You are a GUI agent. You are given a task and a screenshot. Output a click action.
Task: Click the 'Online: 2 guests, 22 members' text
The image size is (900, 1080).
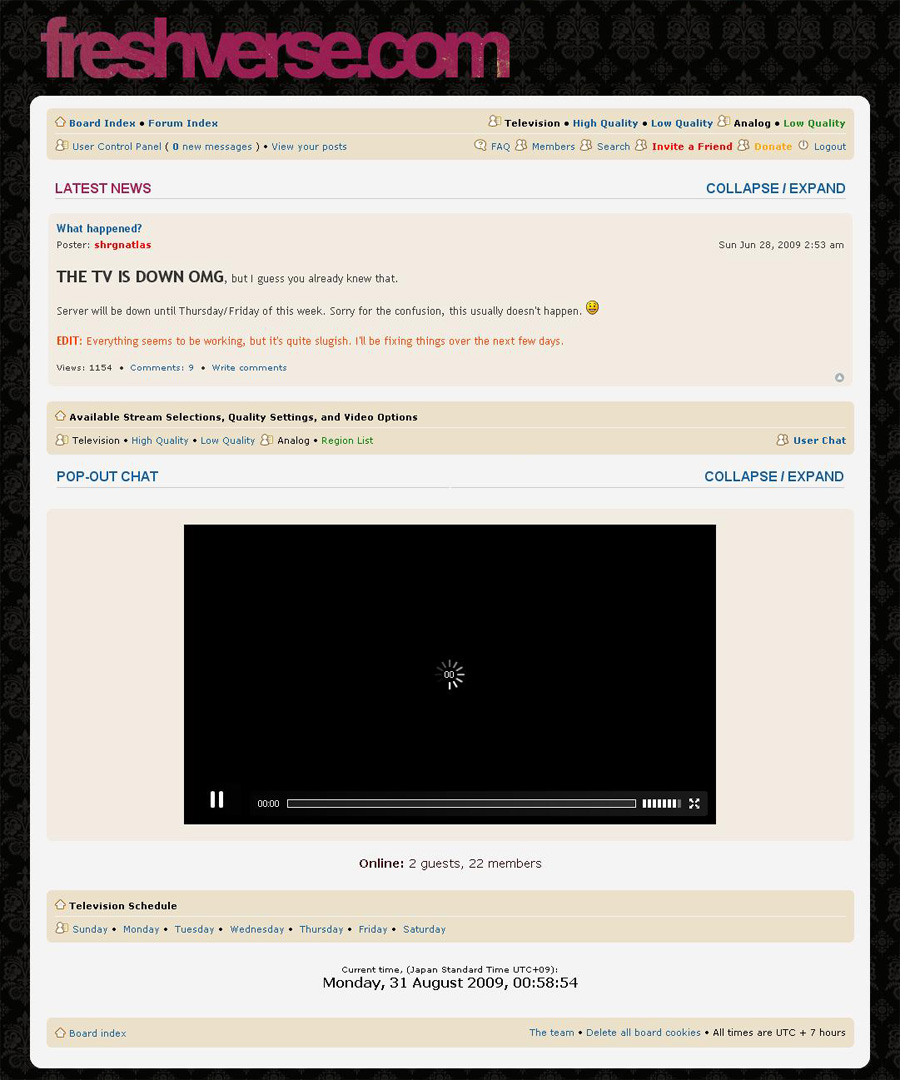point(450,863)
